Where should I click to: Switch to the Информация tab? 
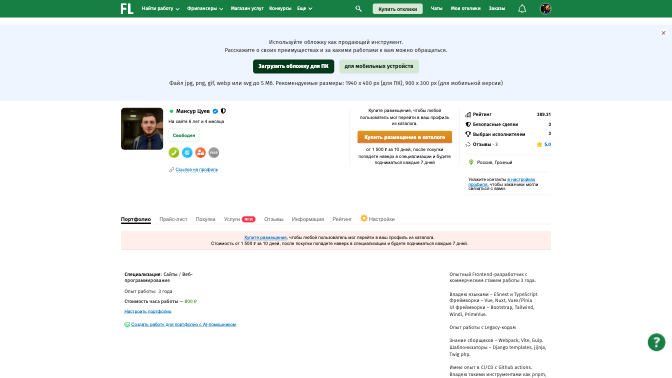[308, 219]
